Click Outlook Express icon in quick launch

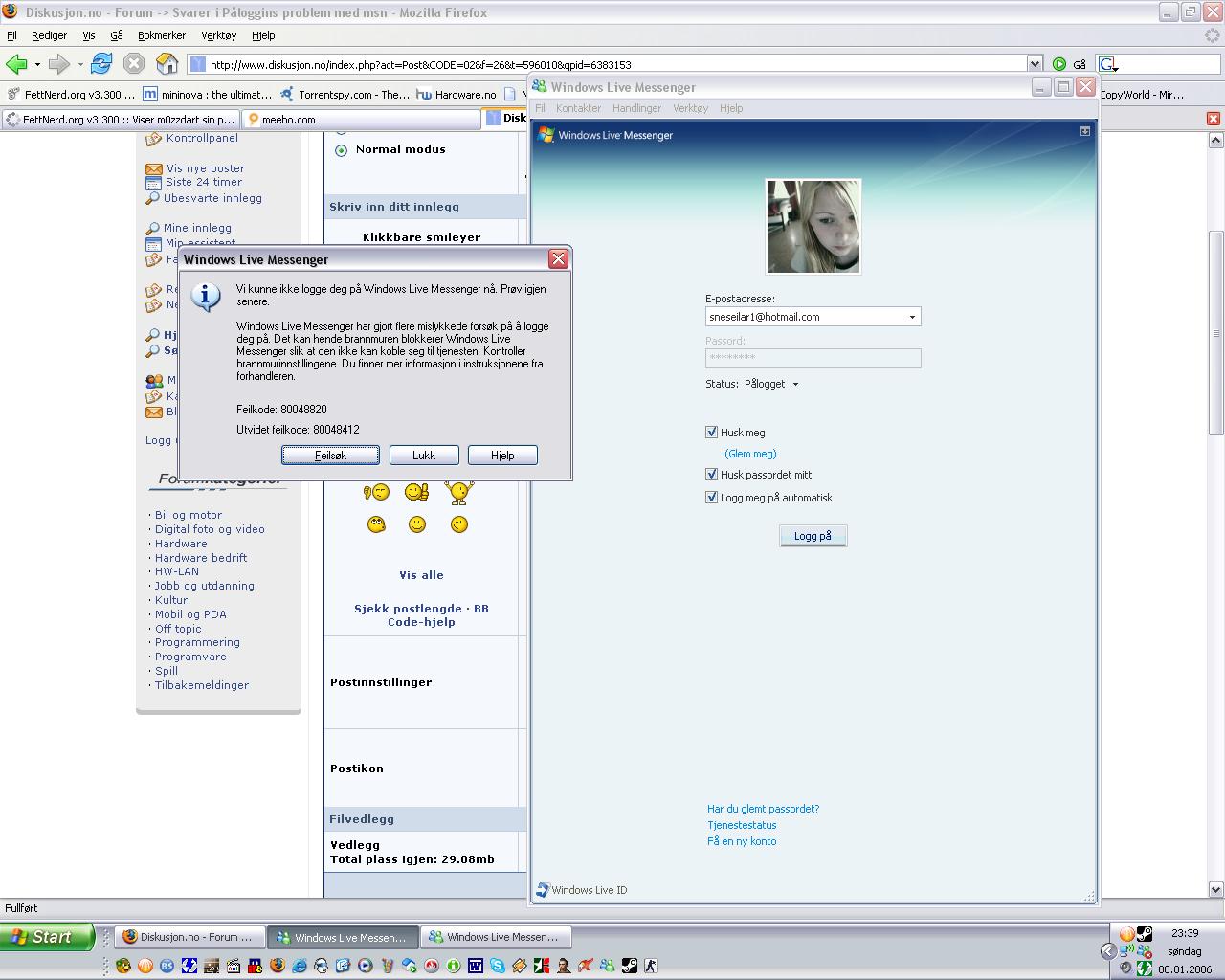pos(343,966)
